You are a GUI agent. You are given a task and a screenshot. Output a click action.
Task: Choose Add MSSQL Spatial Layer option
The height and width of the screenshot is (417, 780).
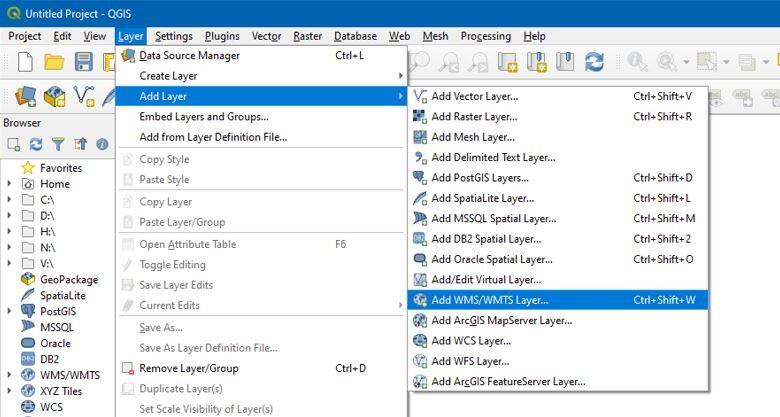(x=558, y=218)
